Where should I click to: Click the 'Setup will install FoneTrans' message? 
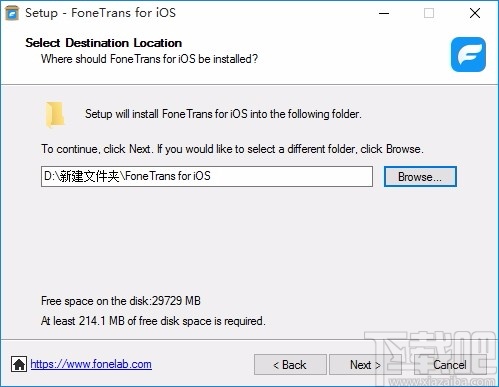click(x=223, y=114)
